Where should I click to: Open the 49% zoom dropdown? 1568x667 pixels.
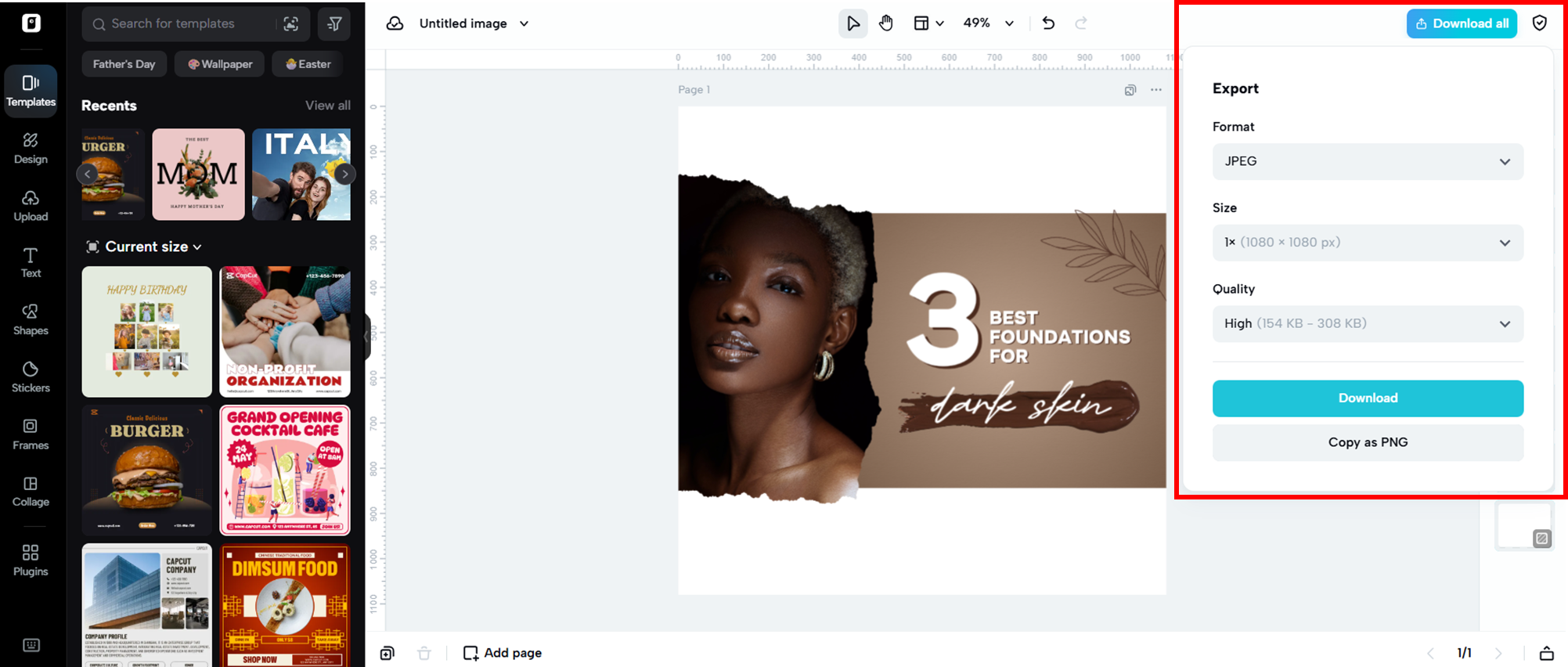[x=988, y=23]
